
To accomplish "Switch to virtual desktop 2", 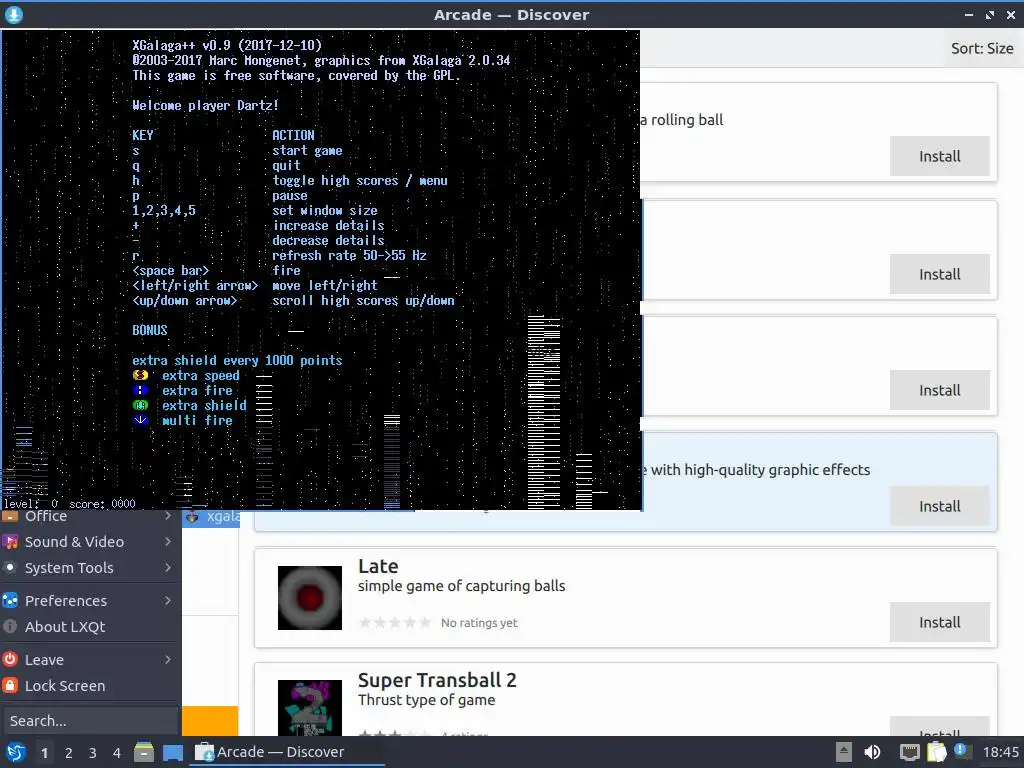I will 69,753.
